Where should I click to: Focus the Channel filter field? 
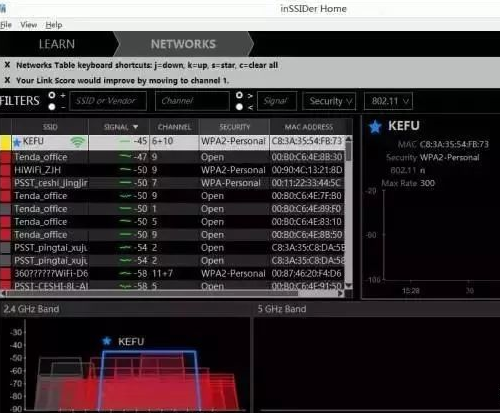(x=192, y=101)
